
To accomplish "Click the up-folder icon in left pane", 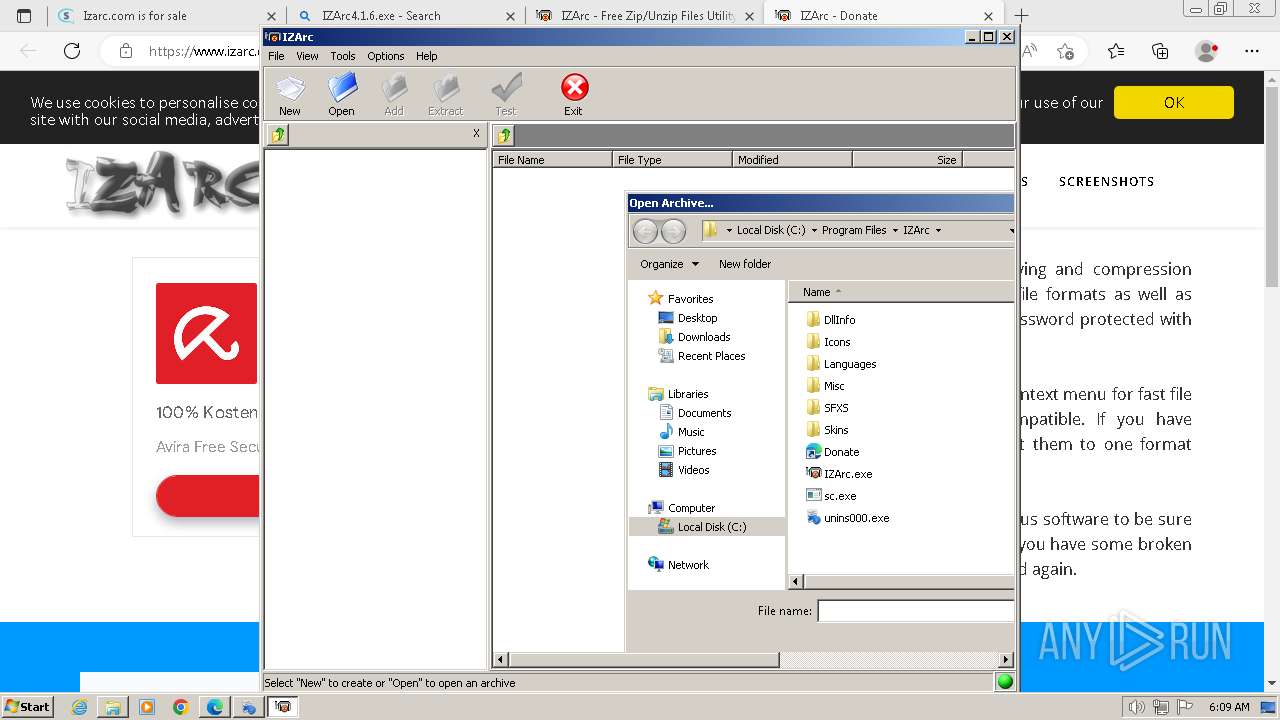I will (x=278, y=135).
